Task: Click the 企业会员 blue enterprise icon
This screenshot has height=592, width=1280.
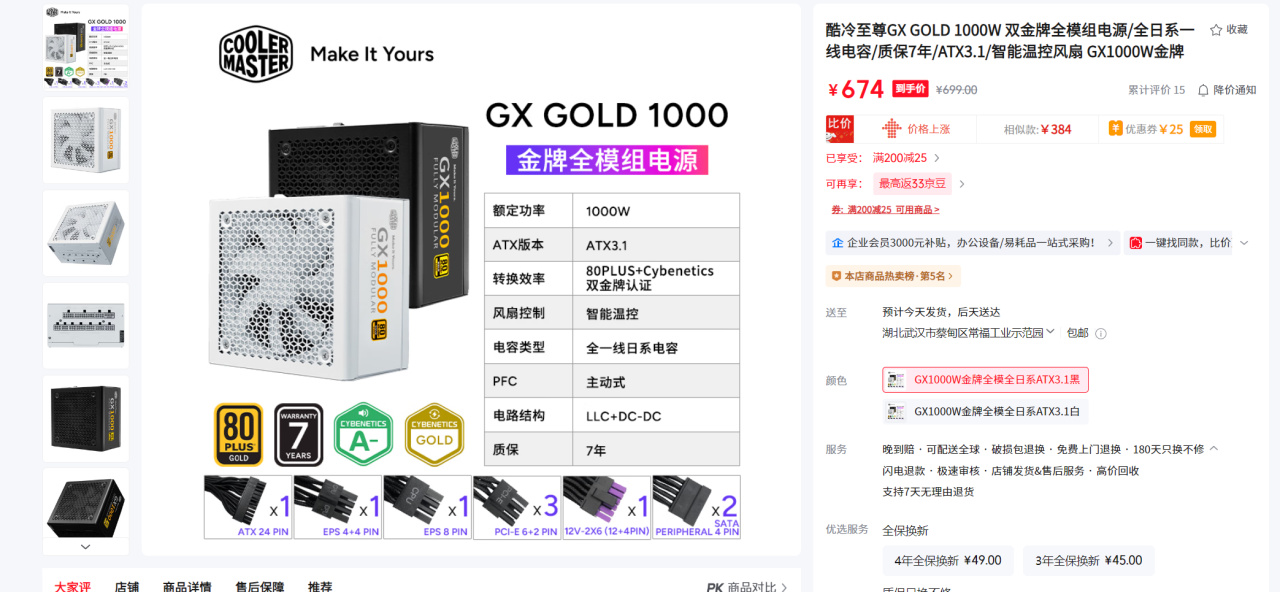Action: pos(837,243)
